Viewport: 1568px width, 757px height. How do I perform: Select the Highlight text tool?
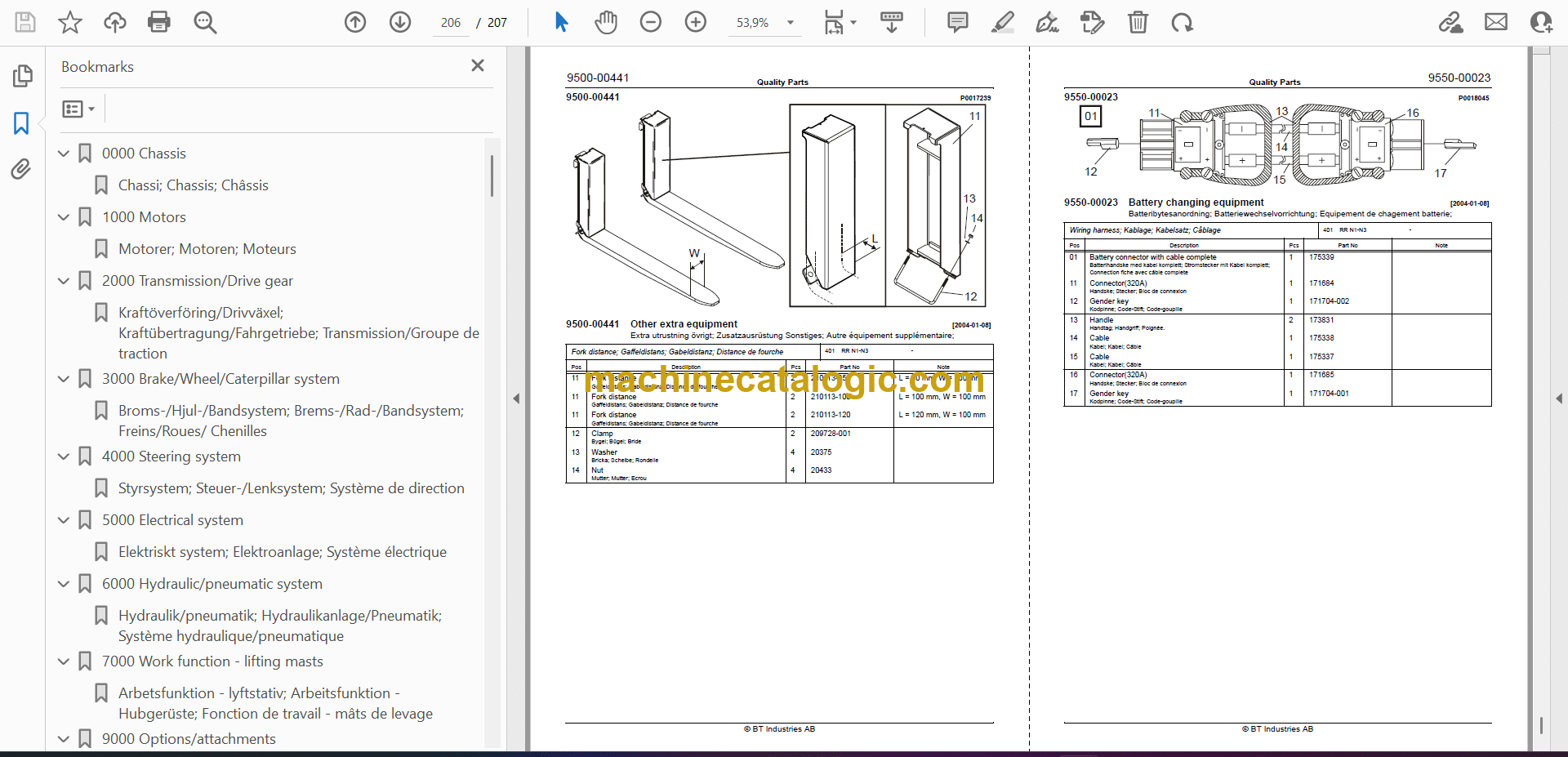click(1002, 22)
